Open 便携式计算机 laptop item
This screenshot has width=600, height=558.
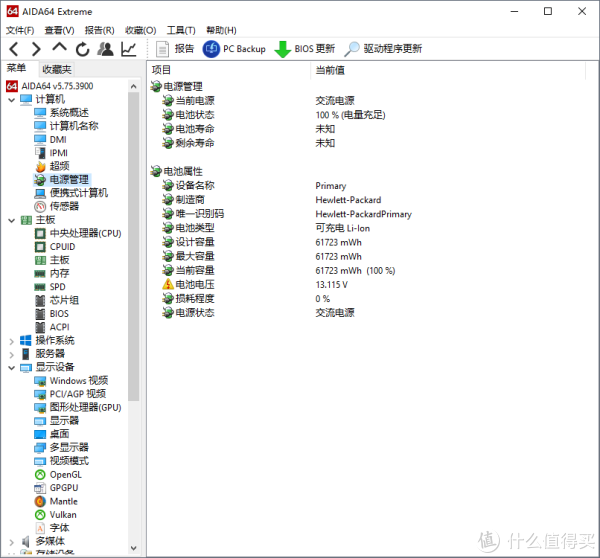[71, 193]
